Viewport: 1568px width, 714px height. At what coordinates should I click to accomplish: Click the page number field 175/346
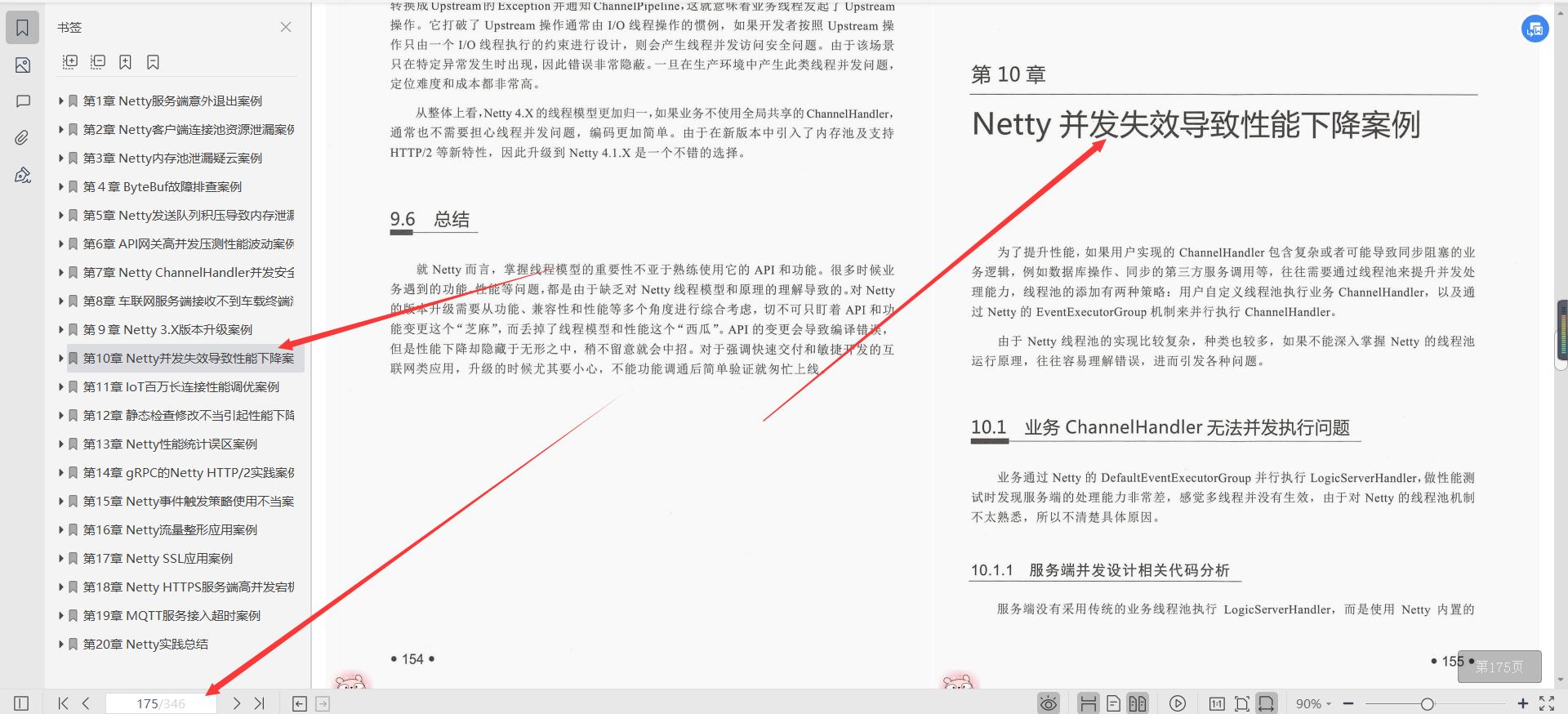[x=161, y=703]
